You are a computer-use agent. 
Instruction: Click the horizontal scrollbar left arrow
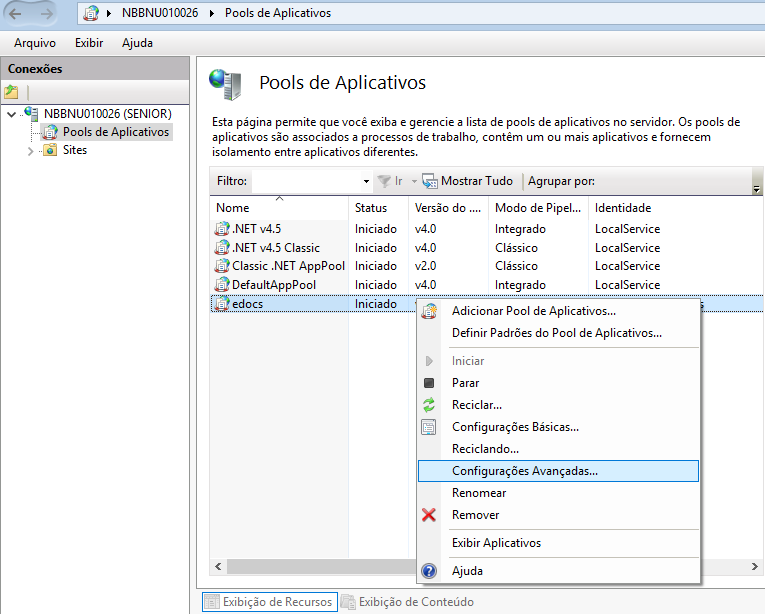218,566
